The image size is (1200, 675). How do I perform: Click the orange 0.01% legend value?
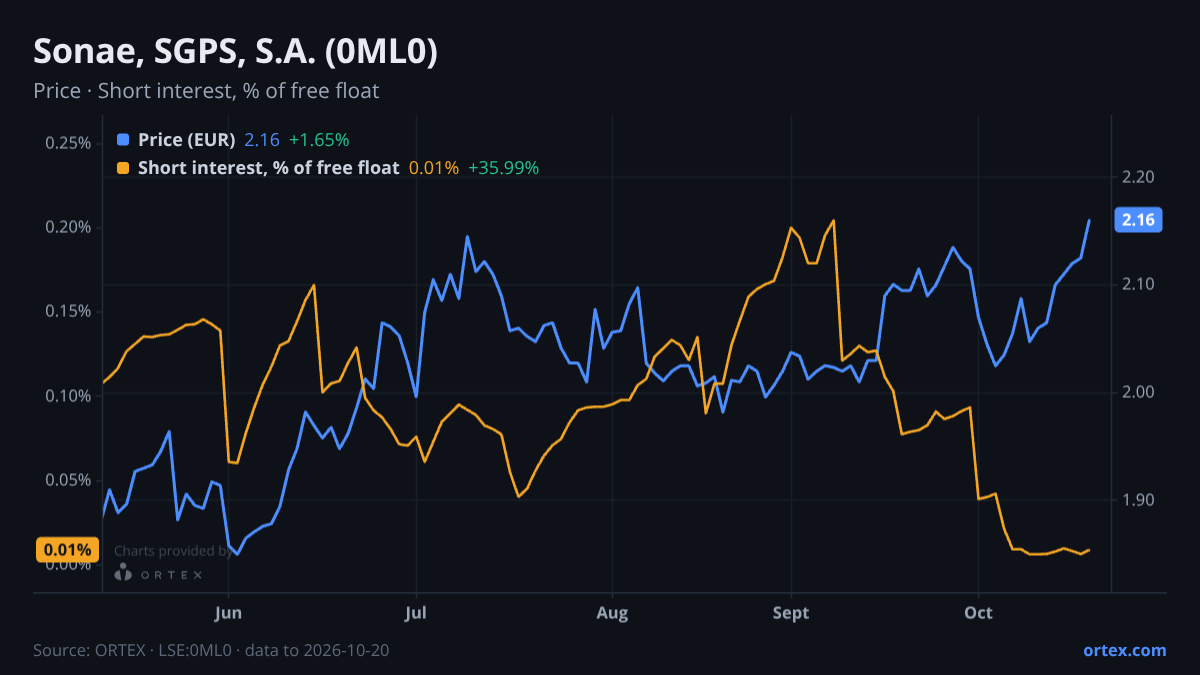(434, 168)
